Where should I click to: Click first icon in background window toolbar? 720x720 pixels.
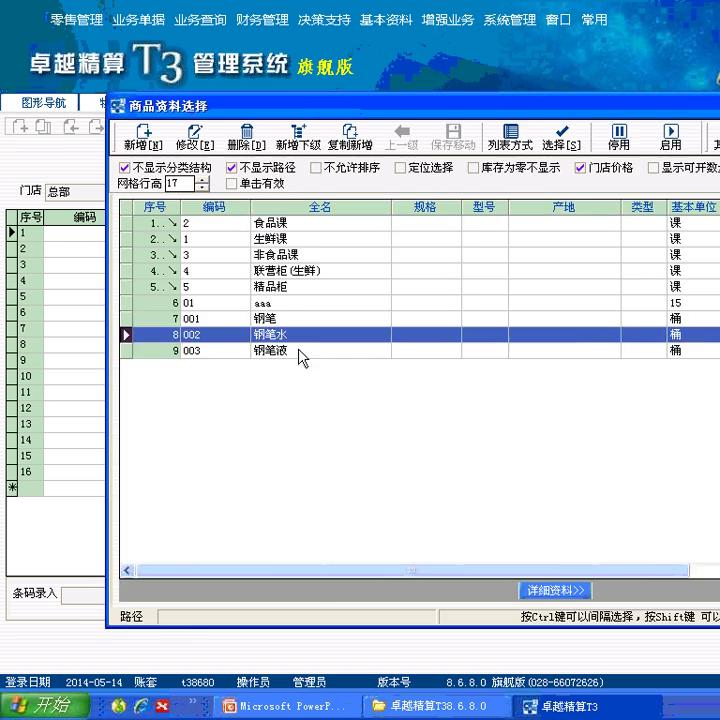tap(20, 126)
